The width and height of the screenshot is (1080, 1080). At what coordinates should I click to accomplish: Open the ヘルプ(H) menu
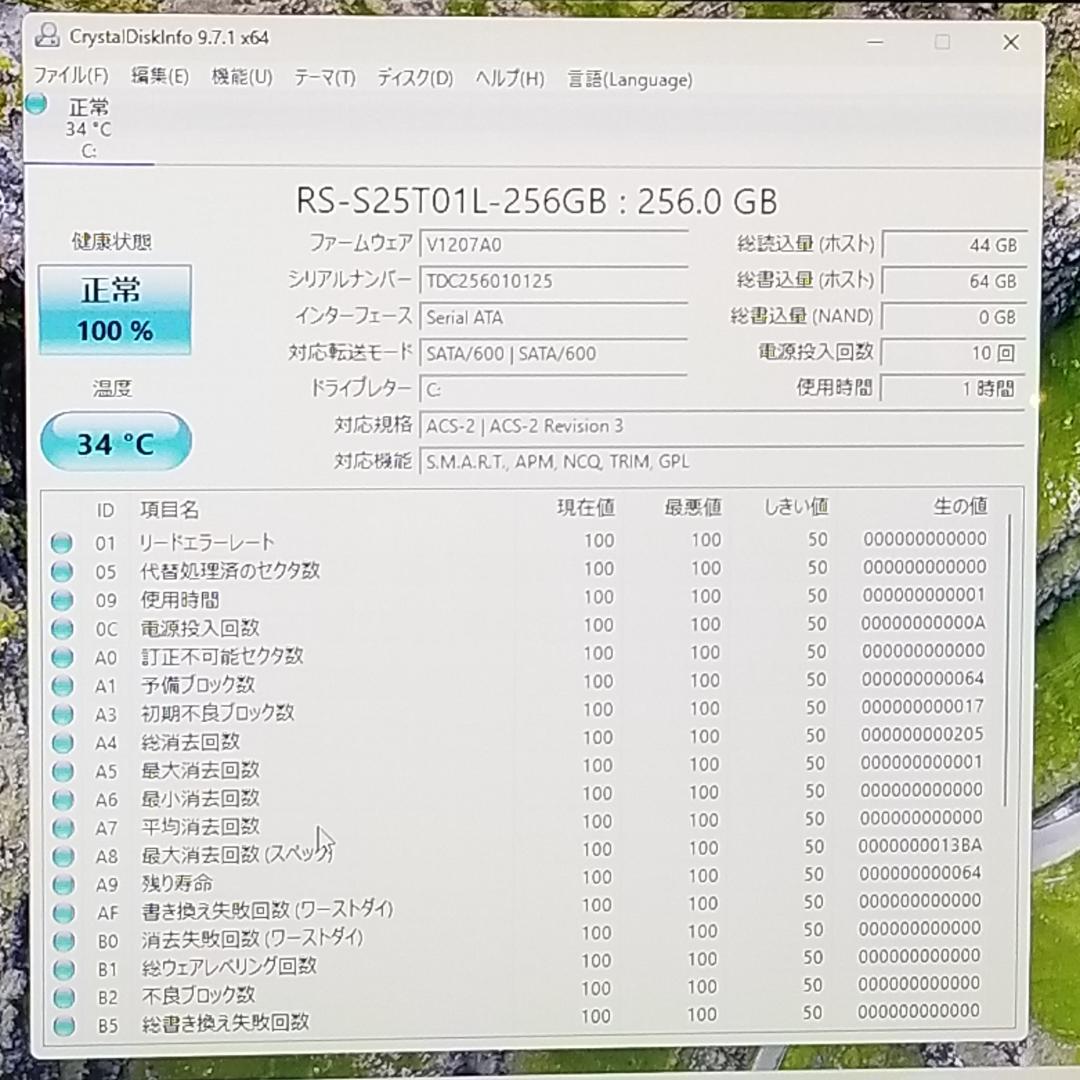(x=508, y=78)
